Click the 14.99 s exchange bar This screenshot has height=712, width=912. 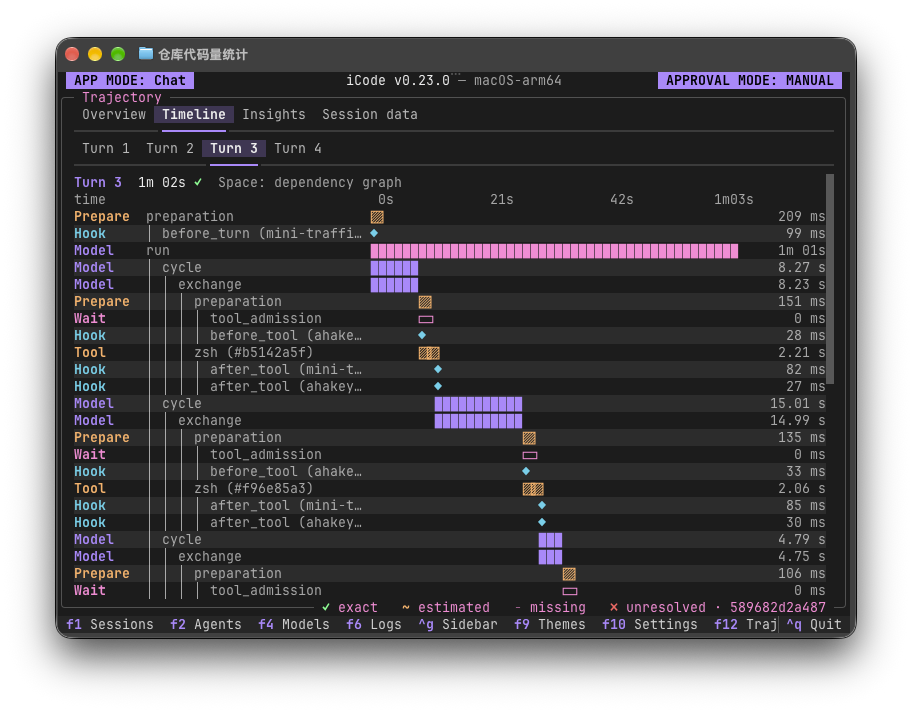coord(478,421)
